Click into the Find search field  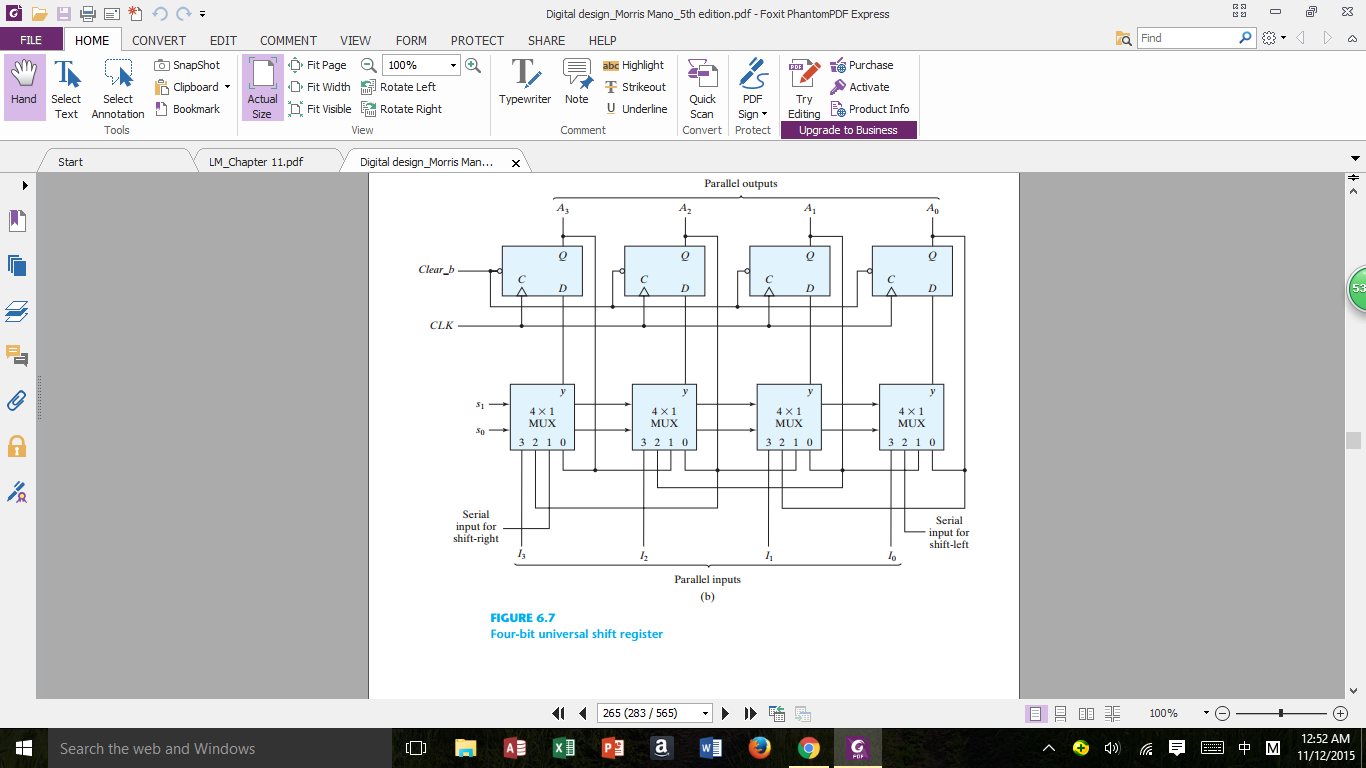(x=1187, y=38)
